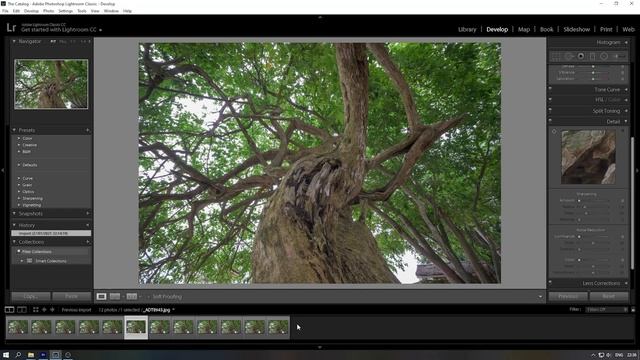
Task: Collapse the Detail panel
Action: click(x=627, y=122)
